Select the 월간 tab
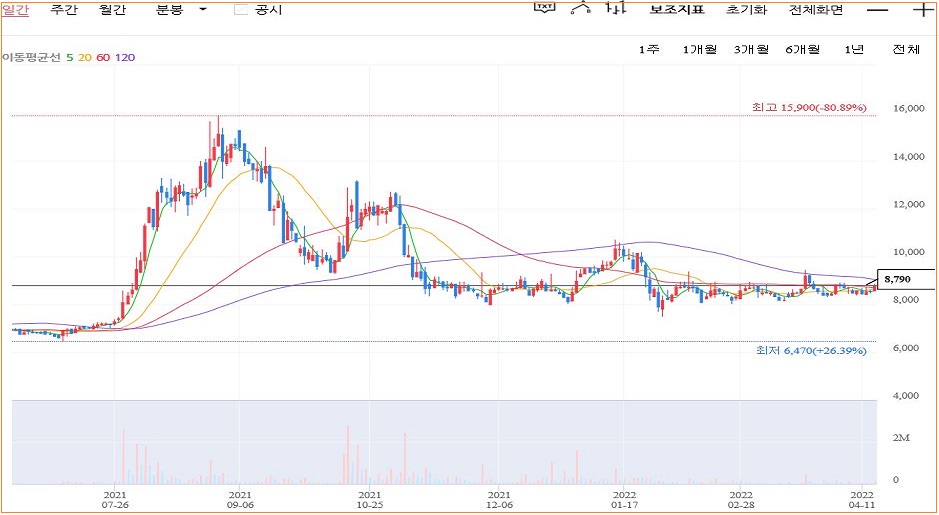Screen dimensions: 939x515 [x=113, y=10]
